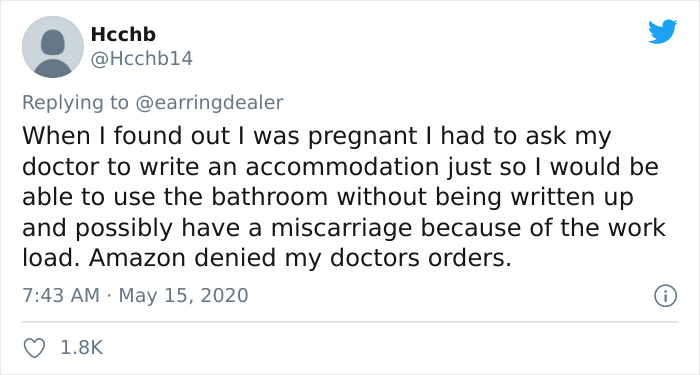This screenshot has height=375, width=700.
Task: Open the tweet info icon
Action: pos(666,296)
